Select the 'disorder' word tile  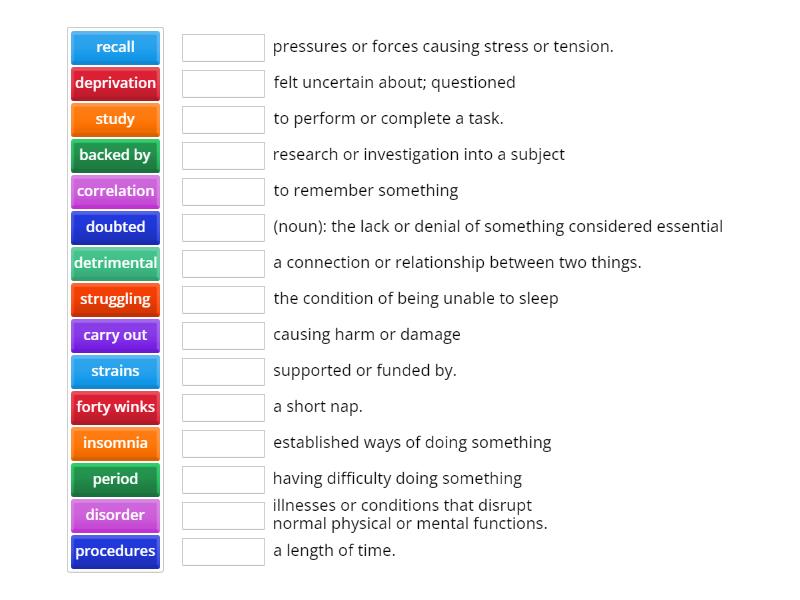click(x=115, y=515)
